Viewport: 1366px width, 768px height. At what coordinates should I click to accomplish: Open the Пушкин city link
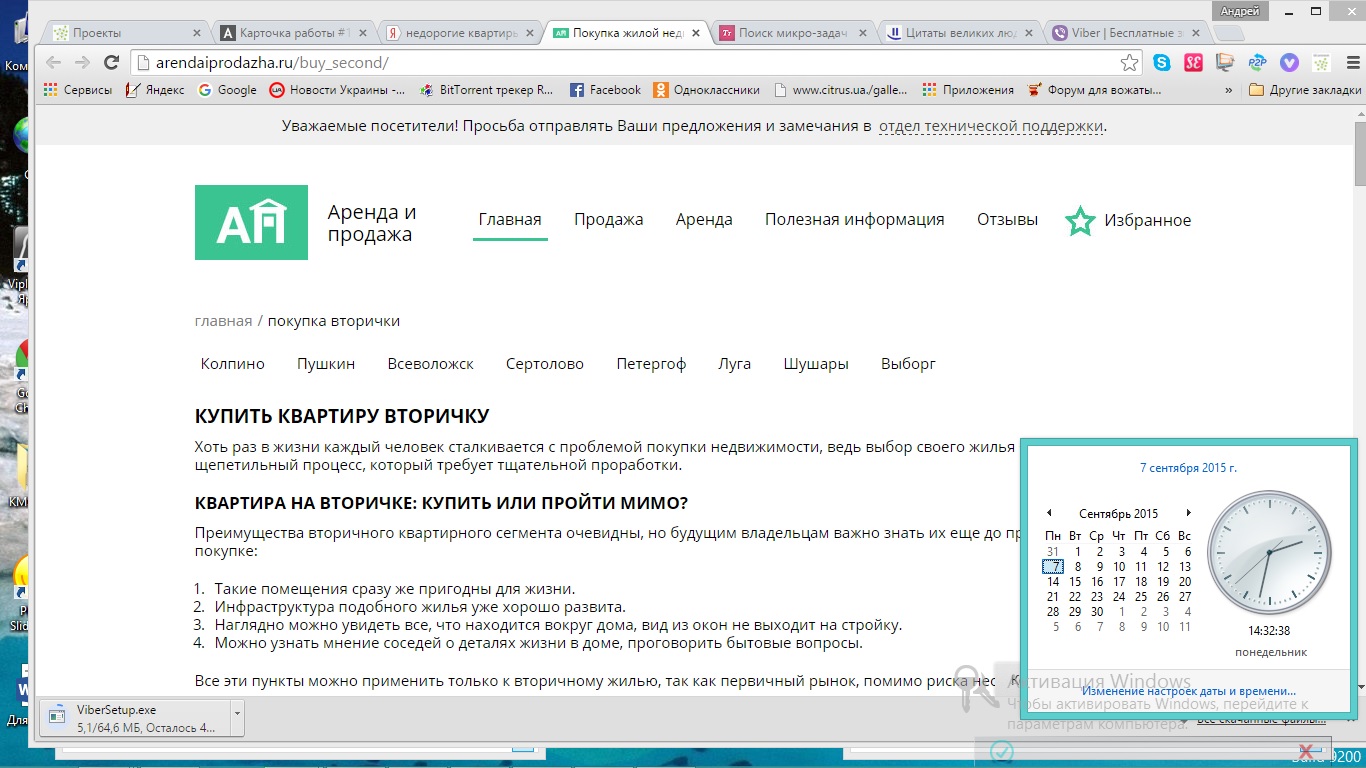[x=326, y=364]
